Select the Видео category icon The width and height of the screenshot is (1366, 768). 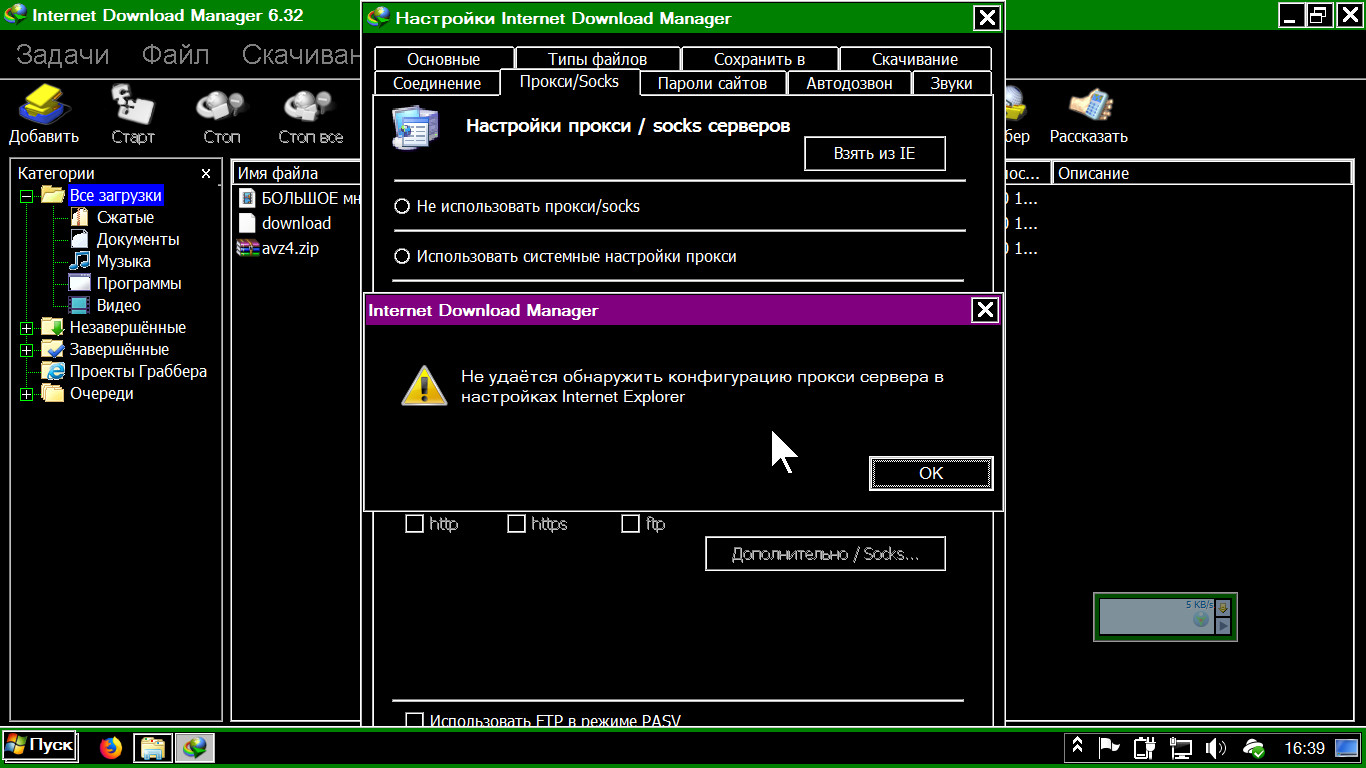79,305
